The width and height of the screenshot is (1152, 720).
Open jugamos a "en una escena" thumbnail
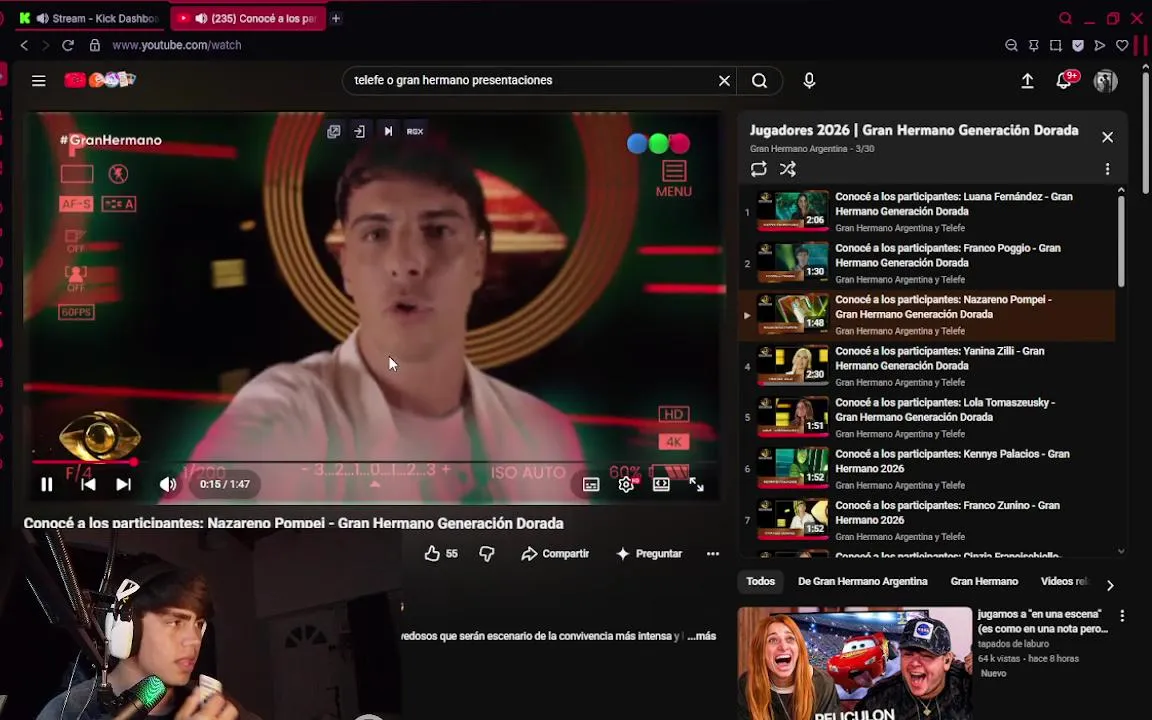[x=855, y=663]
